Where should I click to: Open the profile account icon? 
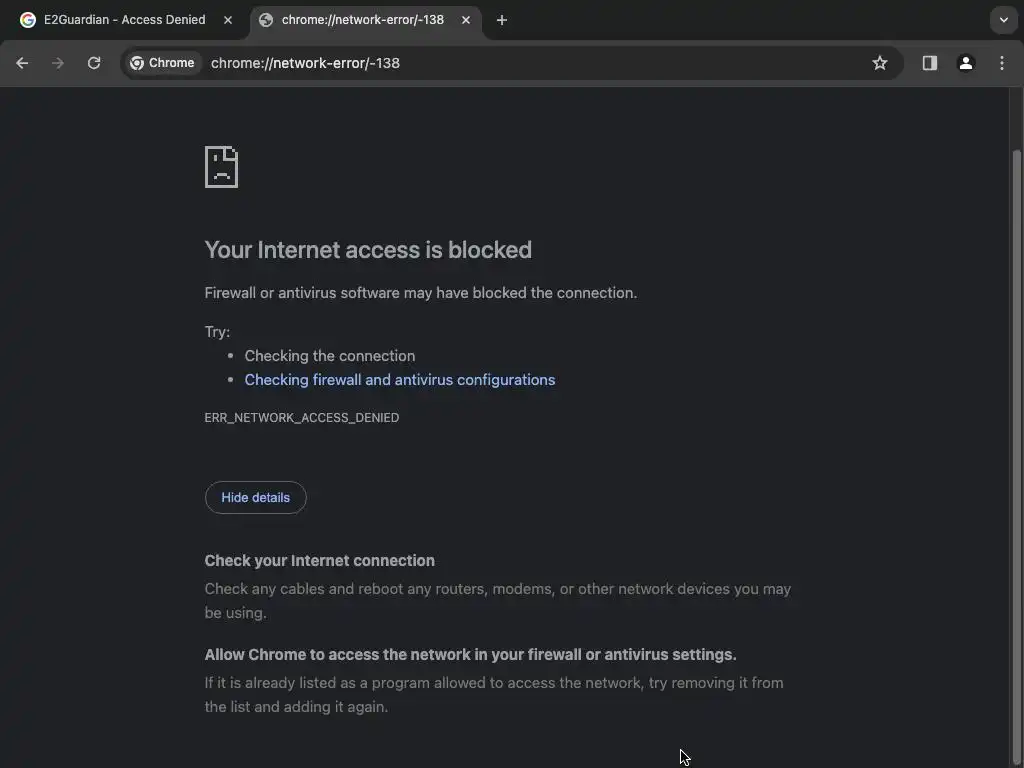tap(966, 63)
